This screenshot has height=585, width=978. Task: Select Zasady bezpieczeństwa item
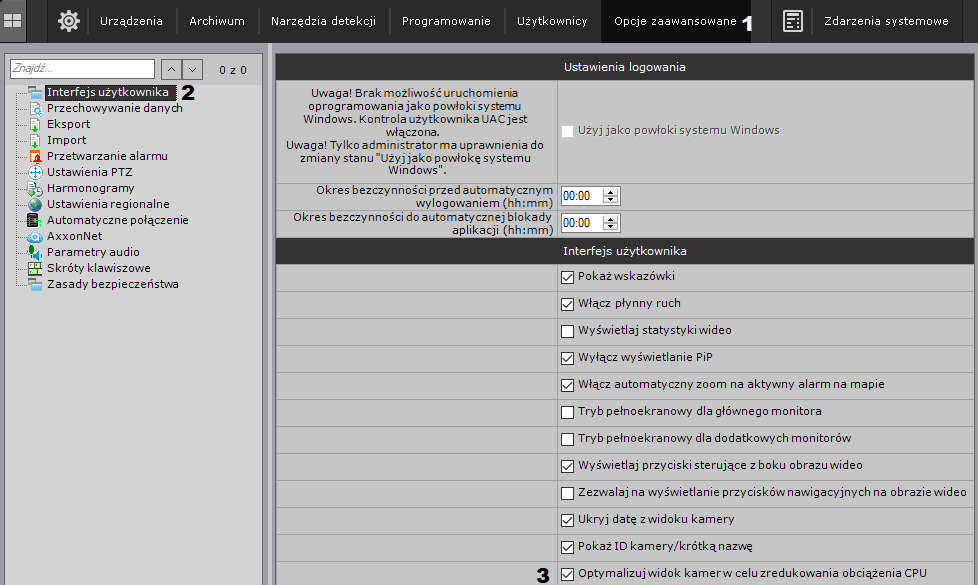pos(113,284)
